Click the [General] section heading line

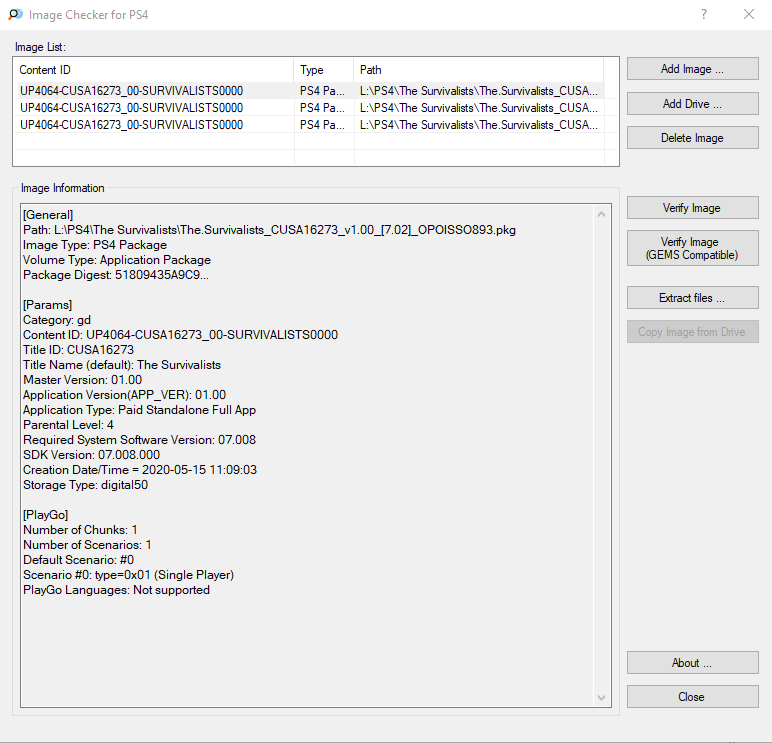48,215
